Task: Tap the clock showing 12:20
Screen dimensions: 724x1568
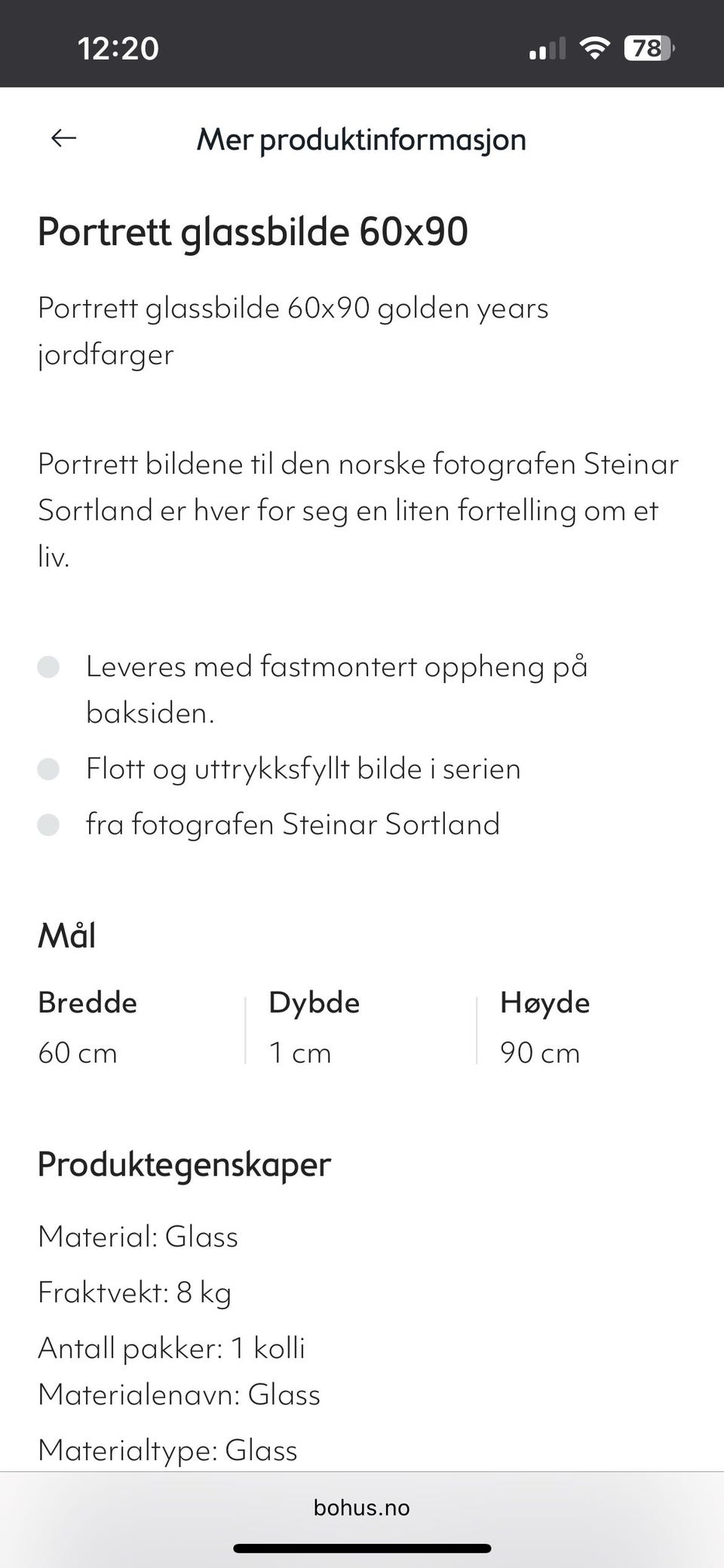Action: pyautogui.click(x=118, y=48)
